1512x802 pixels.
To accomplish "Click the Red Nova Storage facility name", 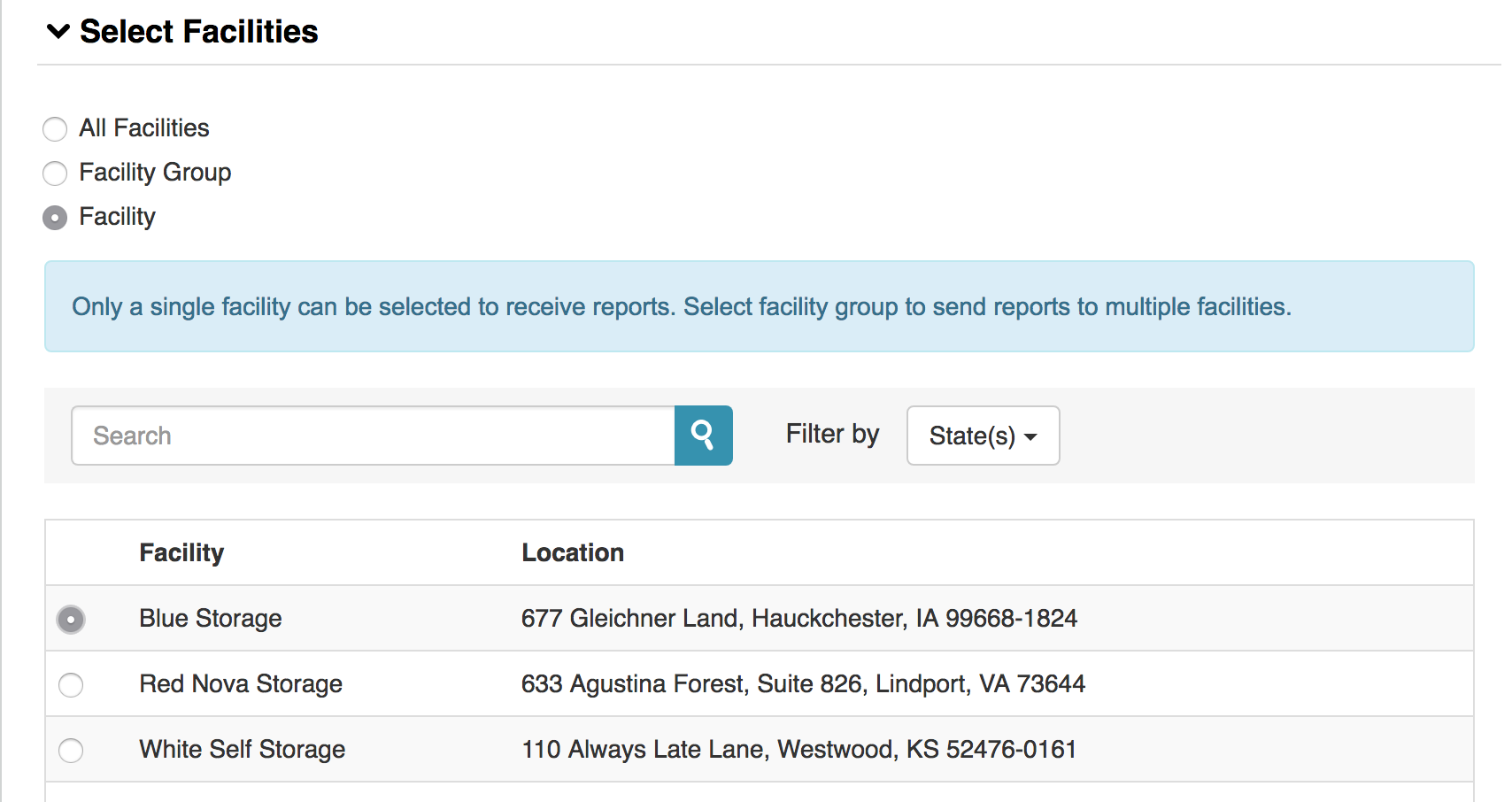I will point(241,683).
